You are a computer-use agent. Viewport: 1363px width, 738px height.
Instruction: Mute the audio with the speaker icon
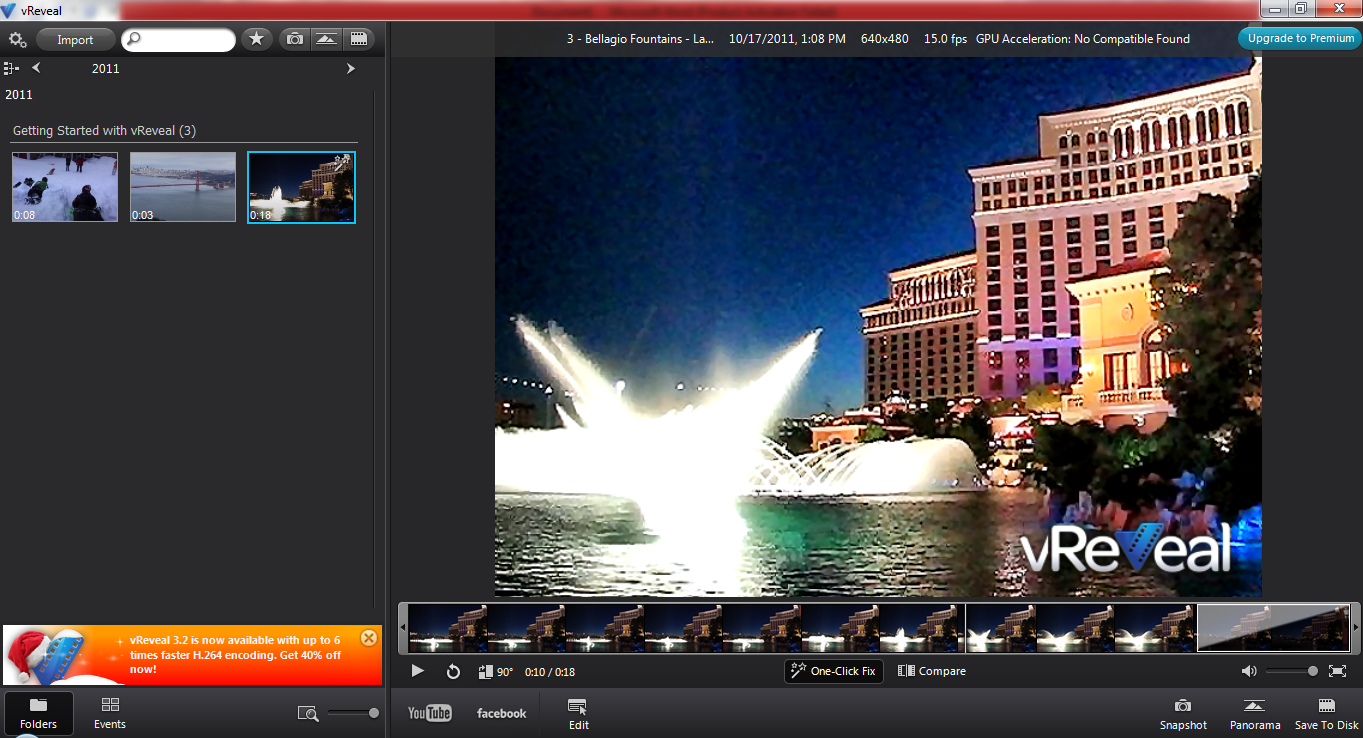pyautogui.click(x=1249, y=671)
